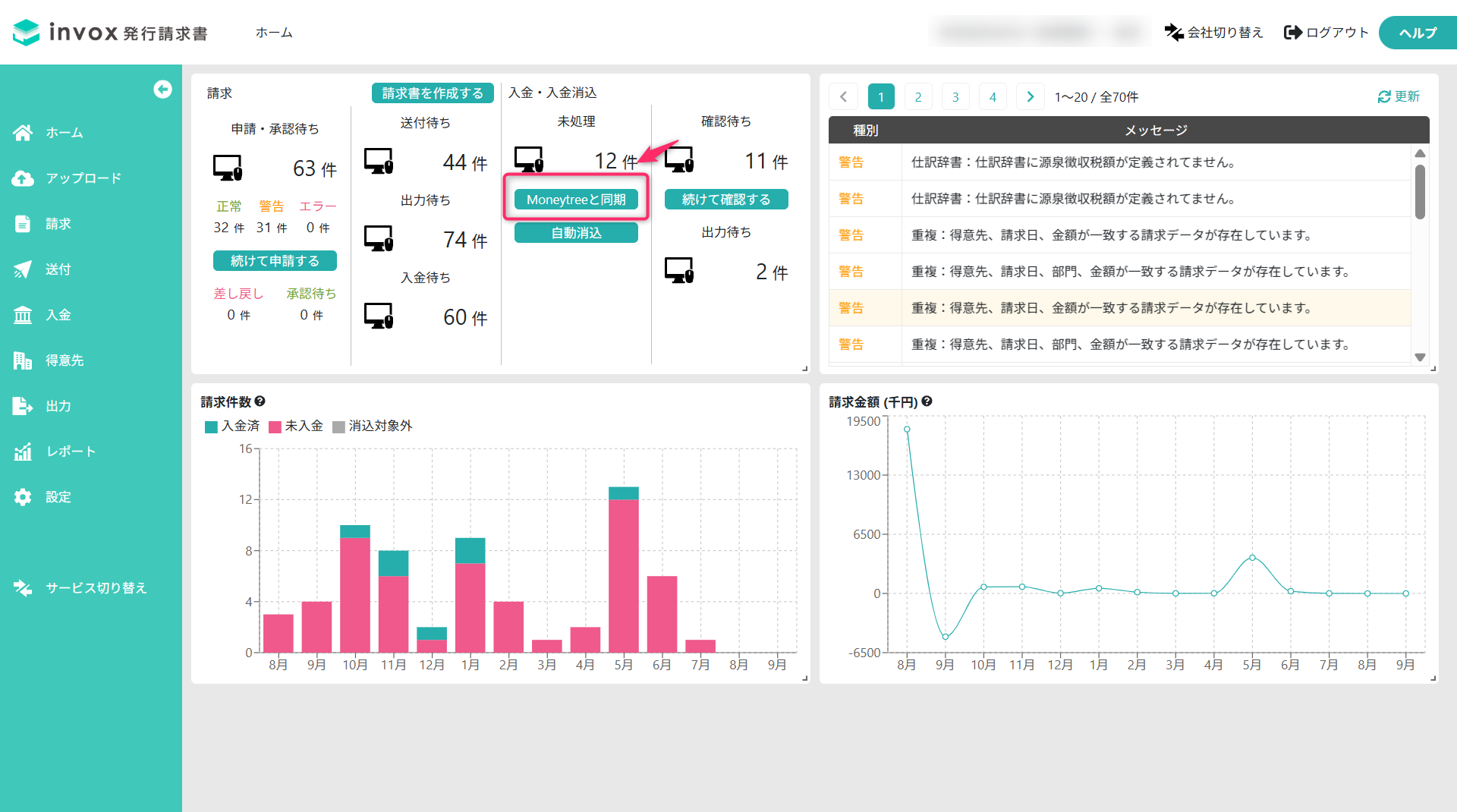The image size is (1457, 812).
Task: Toggle the 未入金 legend series
Action: [x=296, y=426]
